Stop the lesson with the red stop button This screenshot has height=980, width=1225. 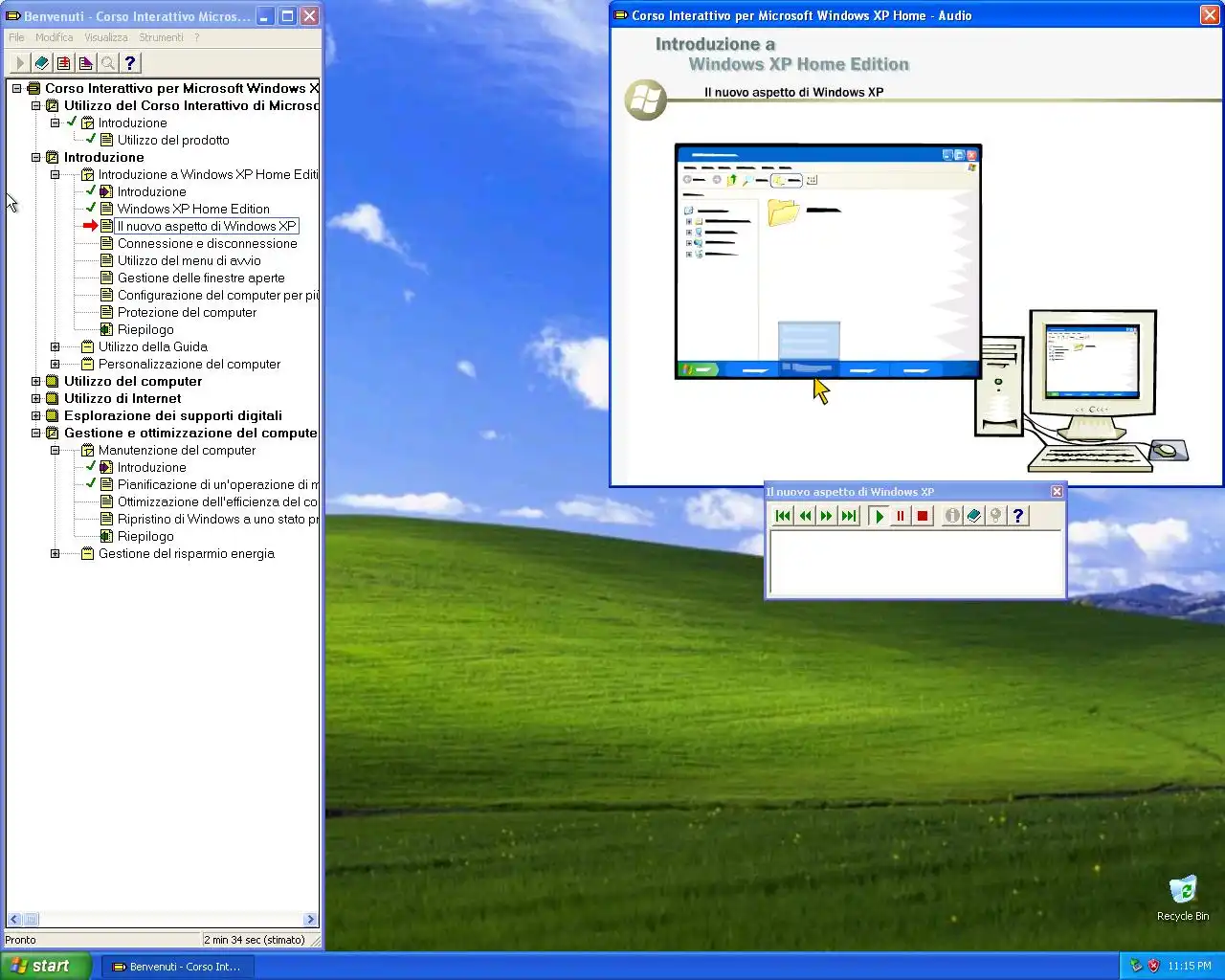(923, 516)
